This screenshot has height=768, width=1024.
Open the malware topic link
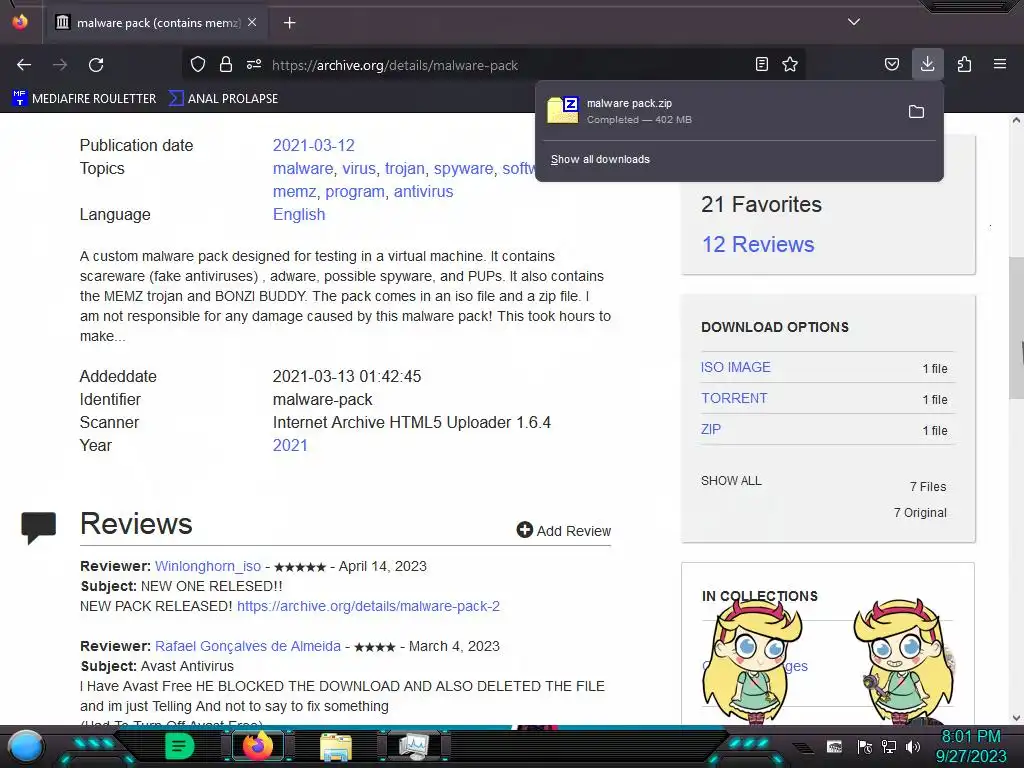tap(302, 168)
